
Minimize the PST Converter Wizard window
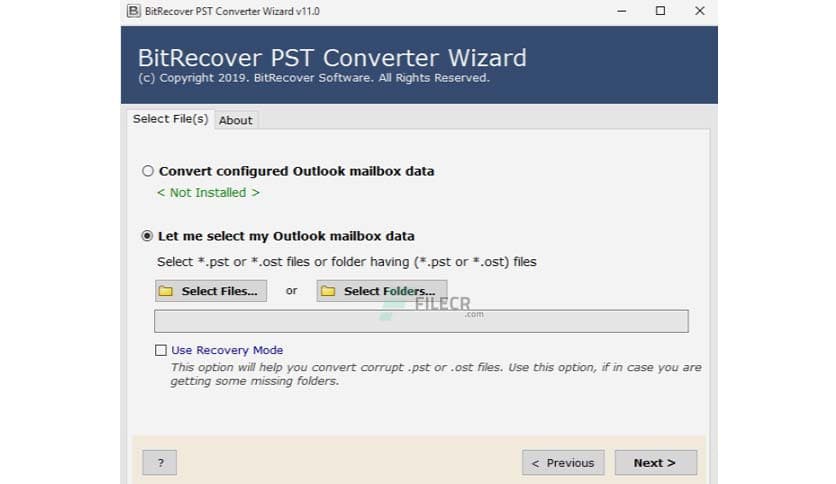(x=622, y=11)
